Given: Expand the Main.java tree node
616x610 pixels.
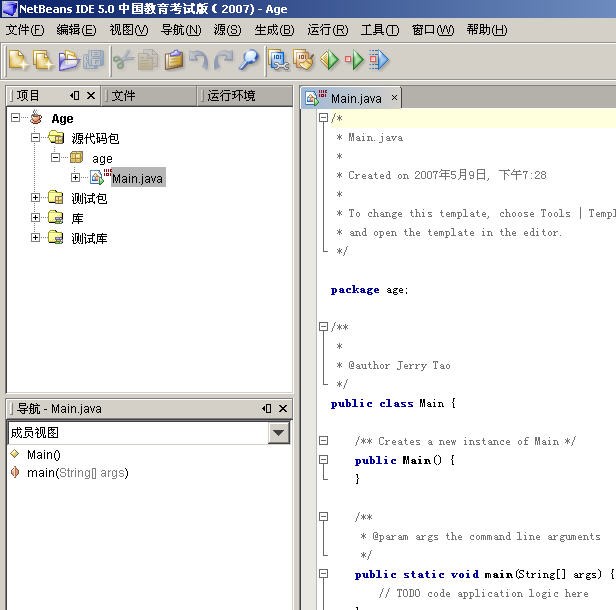Looking at the screenshot, I should [x=75, y=178].
